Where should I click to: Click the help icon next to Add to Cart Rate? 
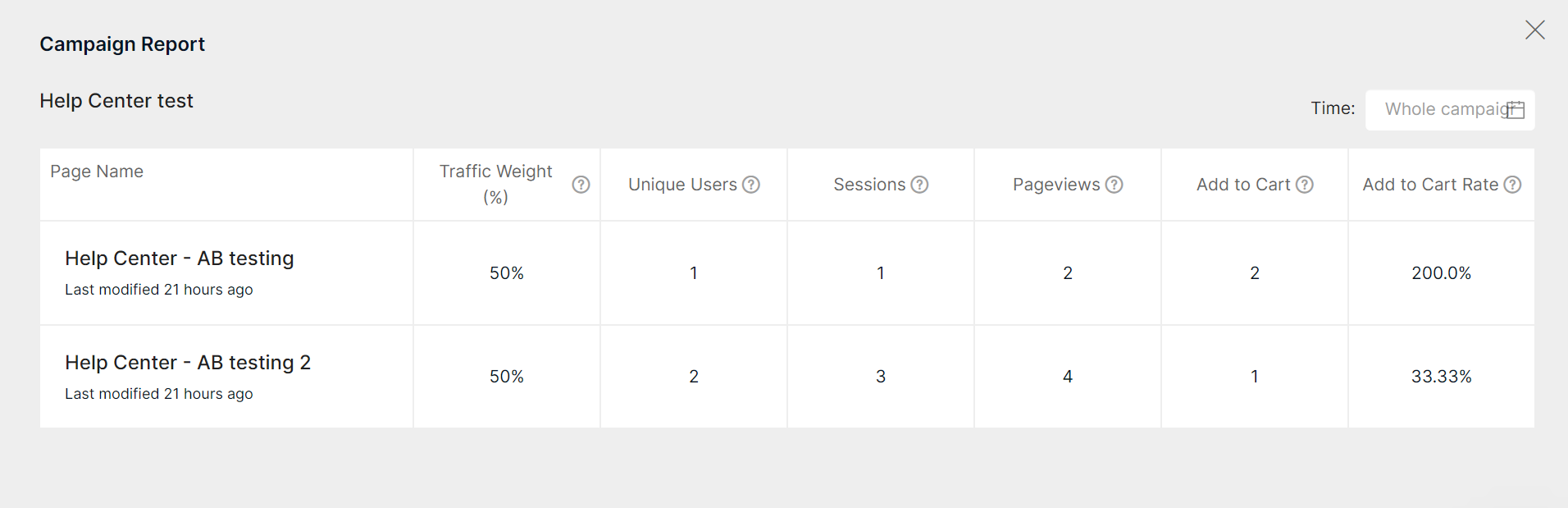pyautogui.click(x=1513, y=185)
